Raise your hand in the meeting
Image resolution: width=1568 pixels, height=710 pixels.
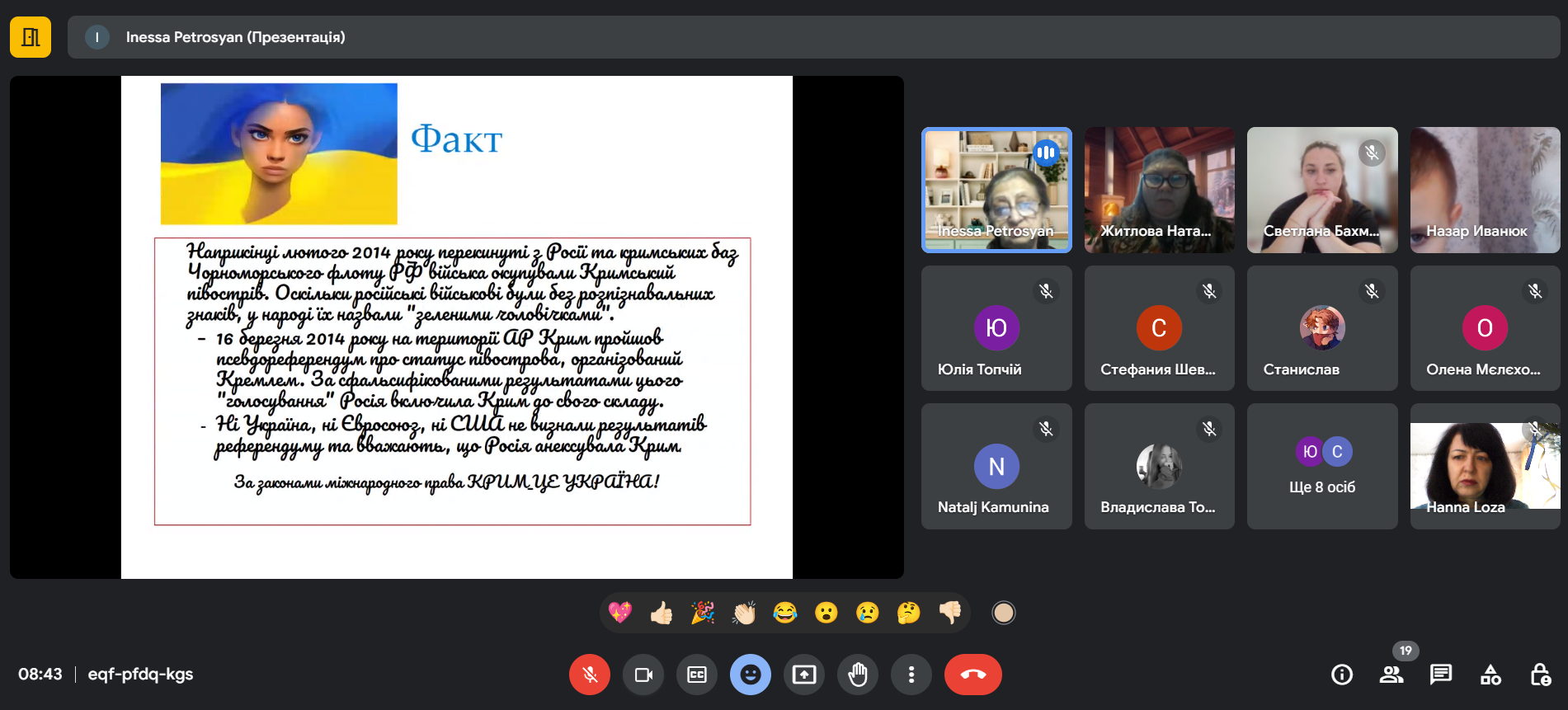[x=858, y=675]
